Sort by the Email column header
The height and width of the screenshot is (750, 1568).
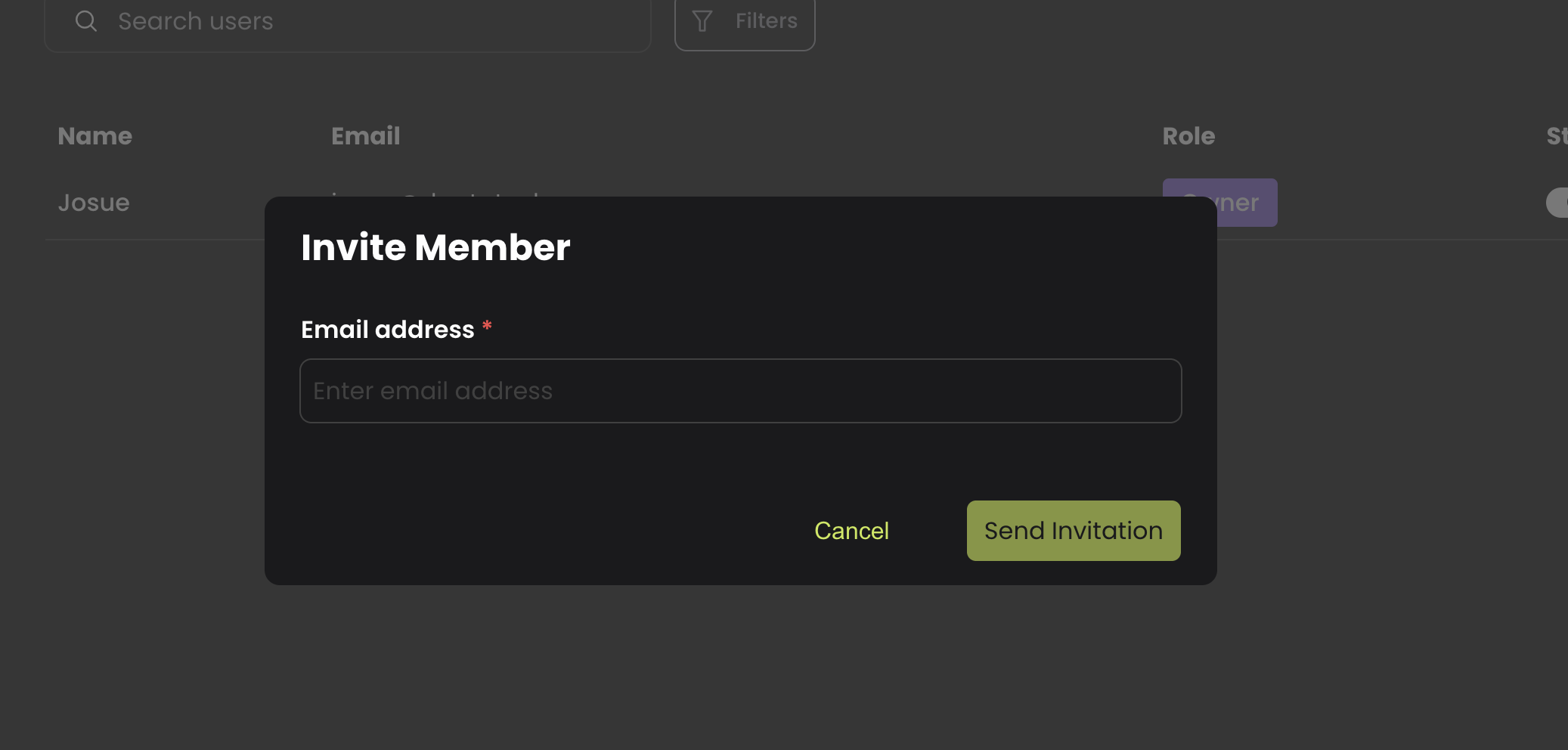[366, 136]
